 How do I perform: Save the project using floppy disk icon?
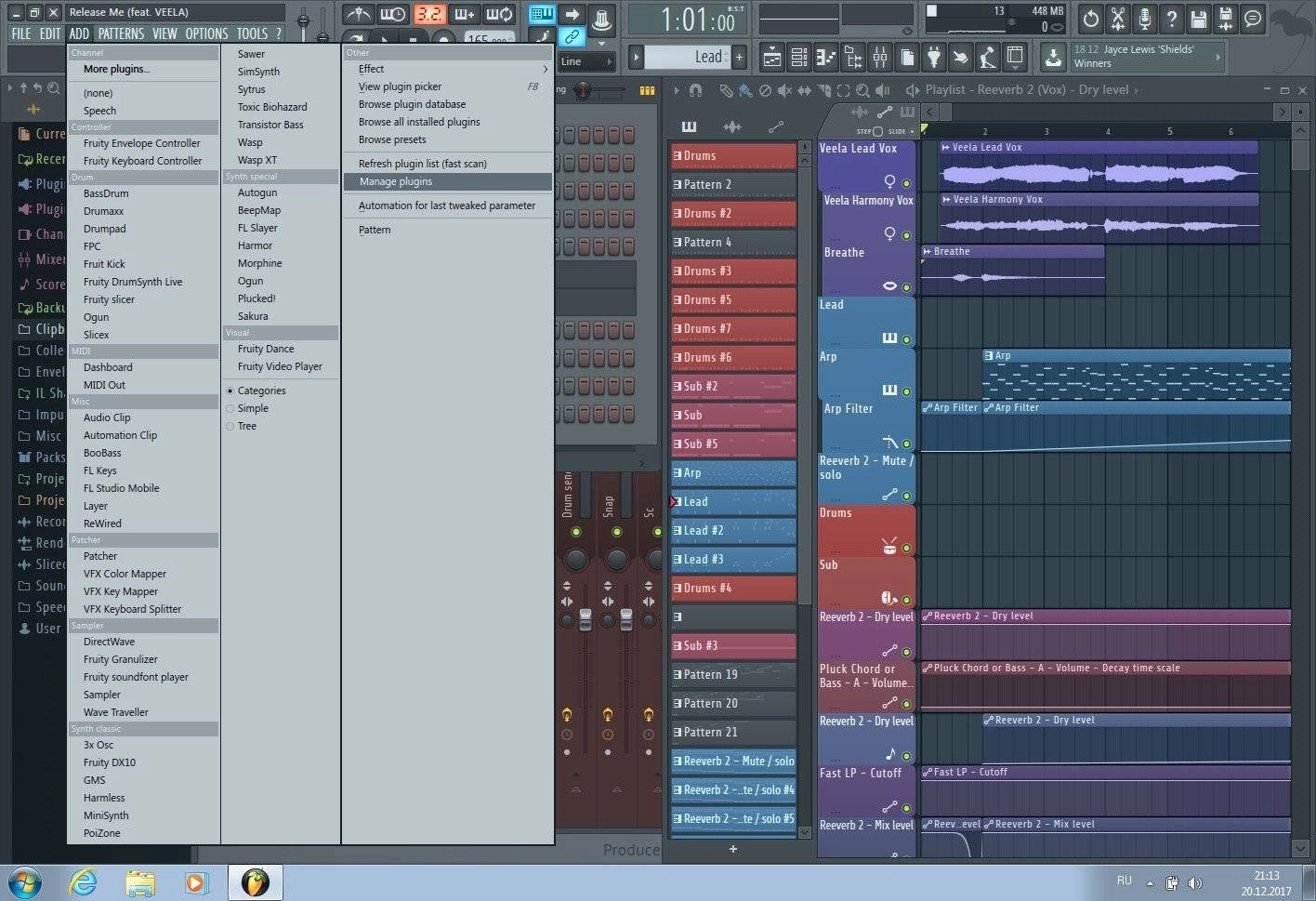1199,18
